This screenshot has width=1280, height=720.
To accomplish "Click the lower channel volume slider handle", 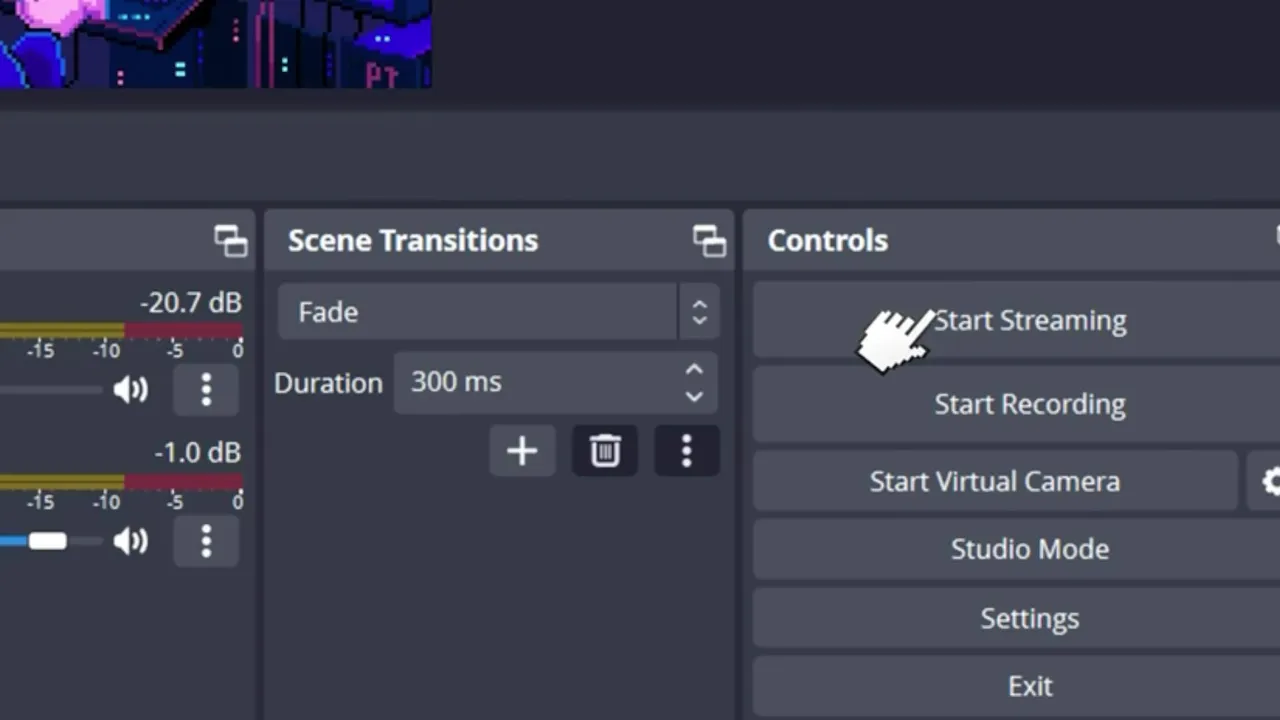I will [47, 541].
